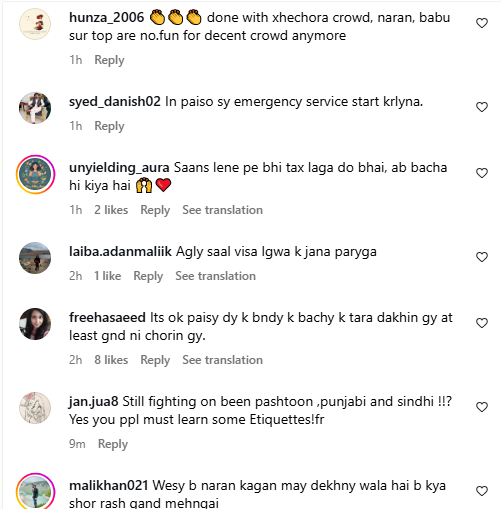View unyielding_aura's story ring avatar
This screenshot has width=501, height=509.
point(35,174)
